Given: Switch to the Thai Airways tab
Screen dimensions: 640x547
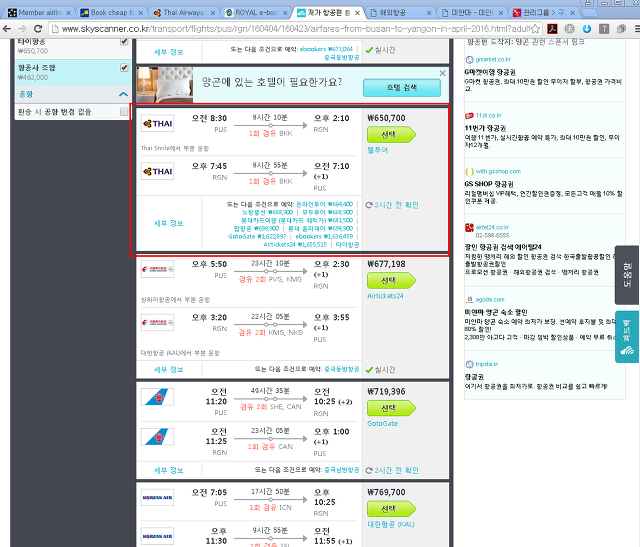Looking at the screenshot, I should click(184, 13).
